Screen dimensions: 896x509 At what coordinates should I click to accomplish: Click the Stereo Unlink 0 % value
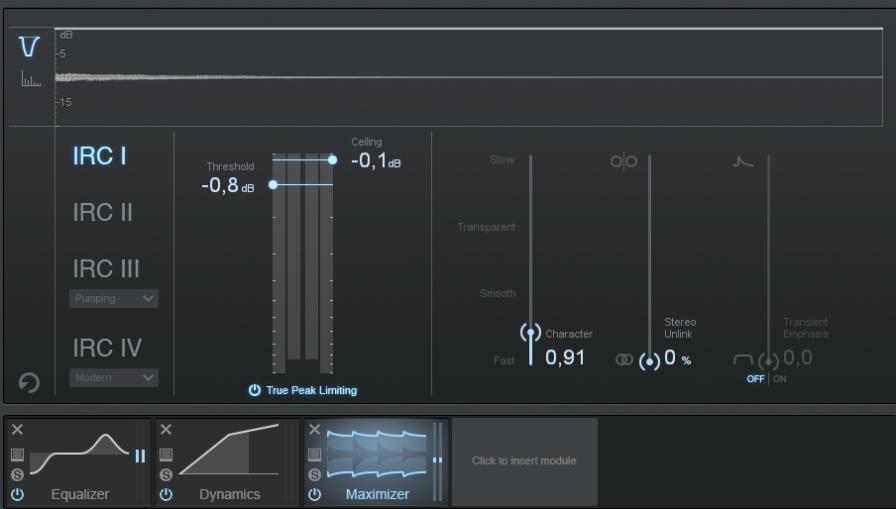coord(678,358)
